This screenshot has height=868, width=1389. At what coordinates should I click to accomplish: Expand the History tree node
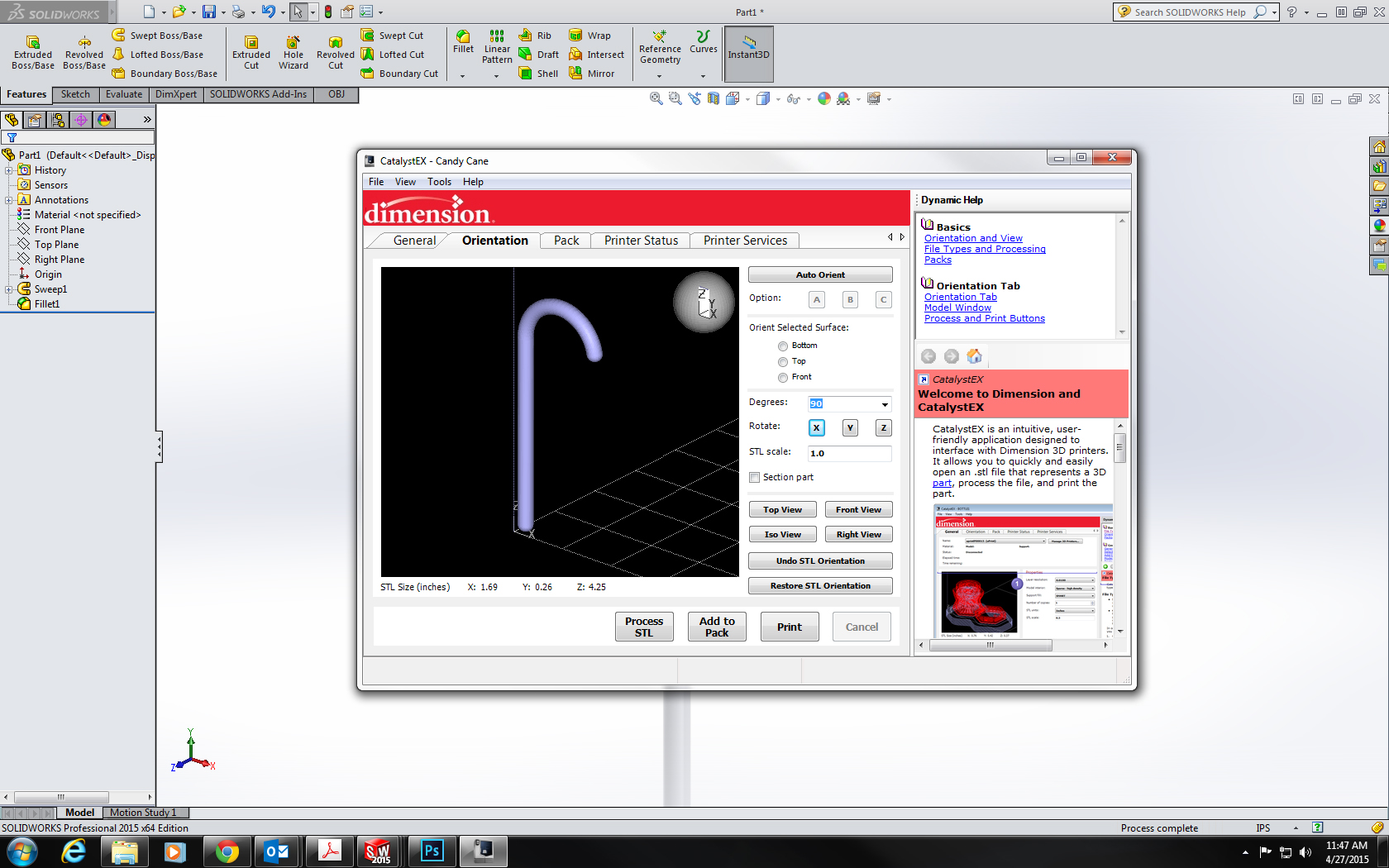click(9, 170)
